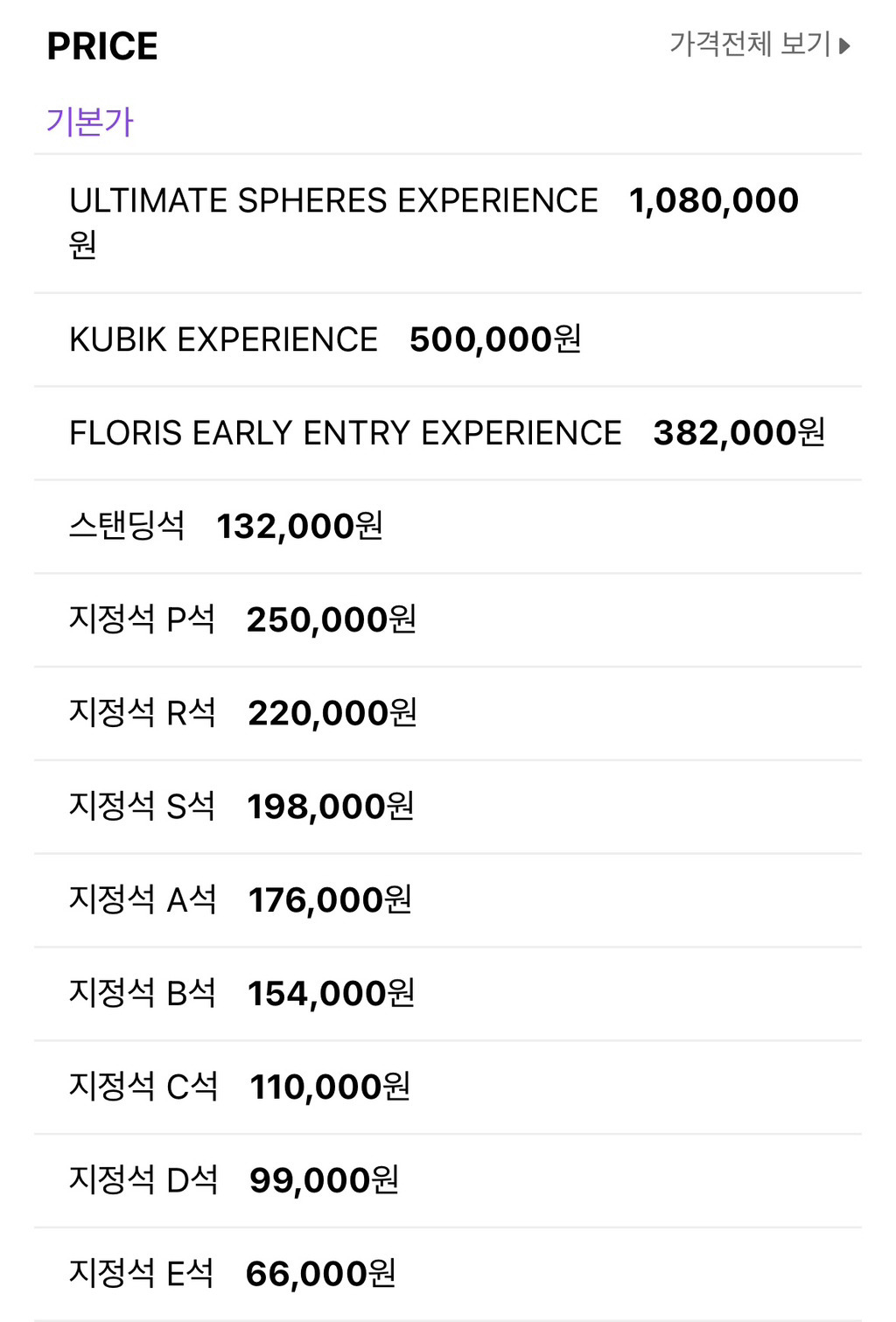Image resolution: width=896 pixels, height=1322 pixels.
Task: Choose the 지정석 P석 option
Action: click(142, 619)
